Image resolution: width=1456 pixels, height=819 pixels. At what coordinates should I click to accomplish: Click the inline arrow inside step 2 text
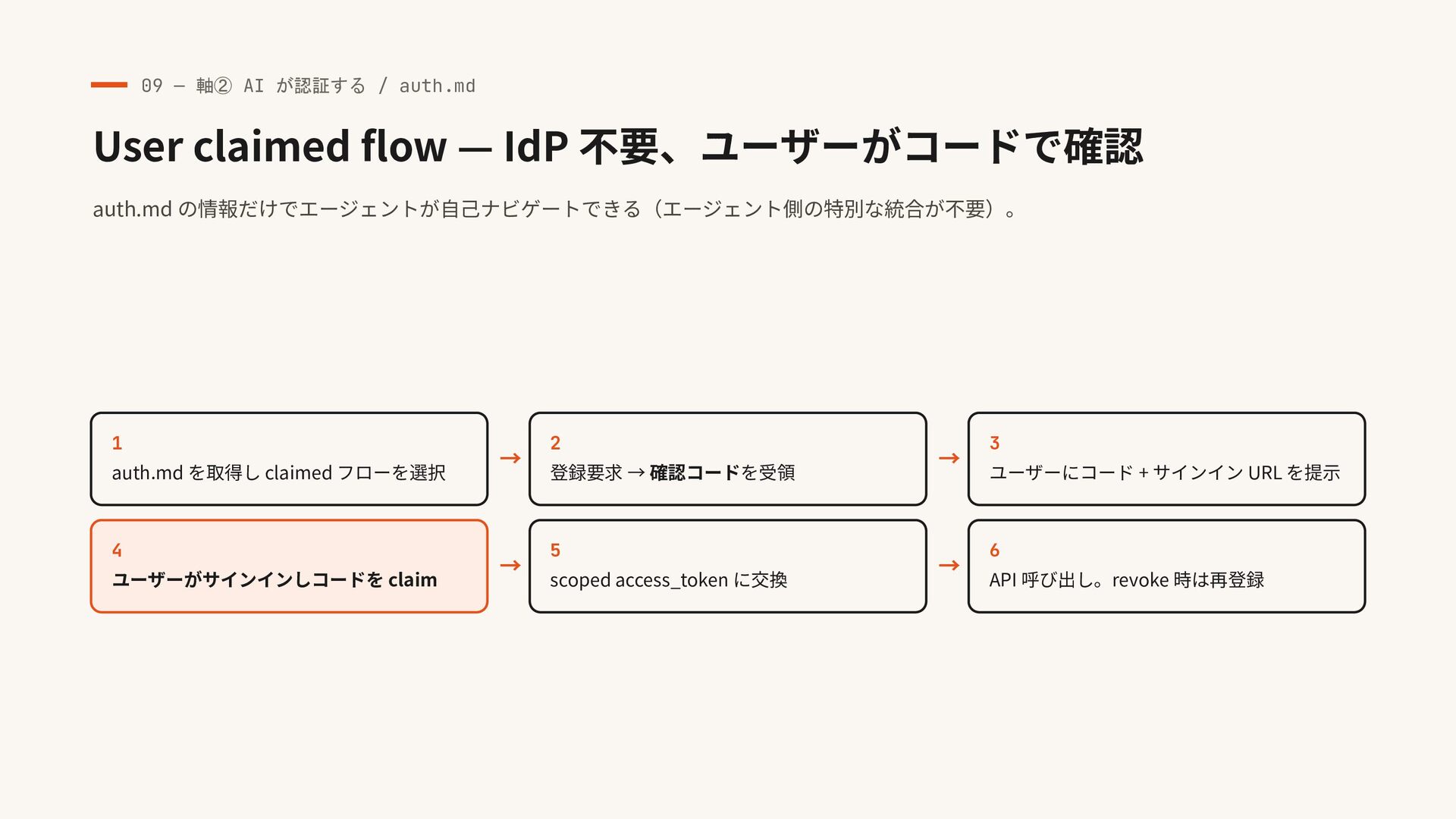click(x=636, y=473)
